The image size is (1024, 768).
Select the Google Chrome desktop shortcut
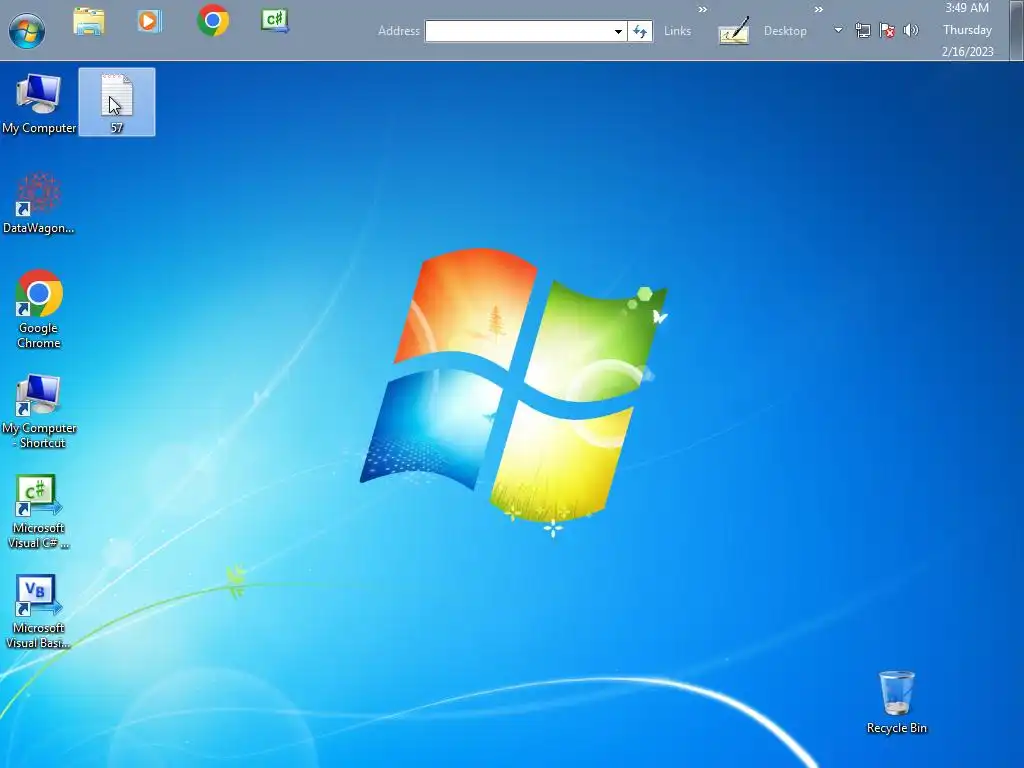click(39, 310)
